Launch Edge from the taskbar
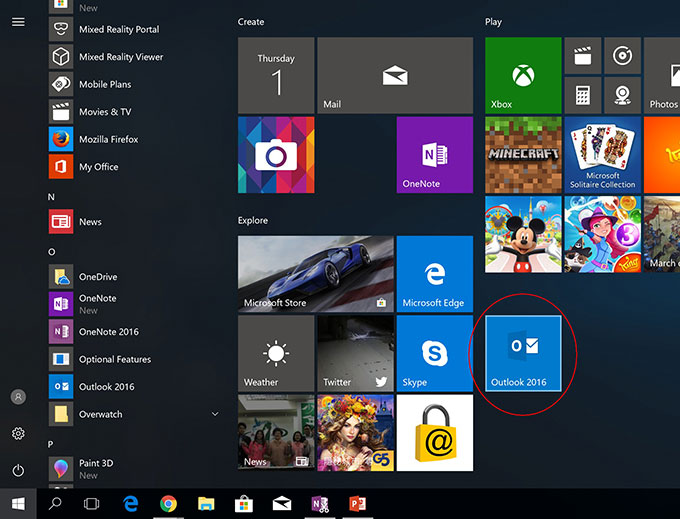Screen dimensions: 680x519 point(131,503)
